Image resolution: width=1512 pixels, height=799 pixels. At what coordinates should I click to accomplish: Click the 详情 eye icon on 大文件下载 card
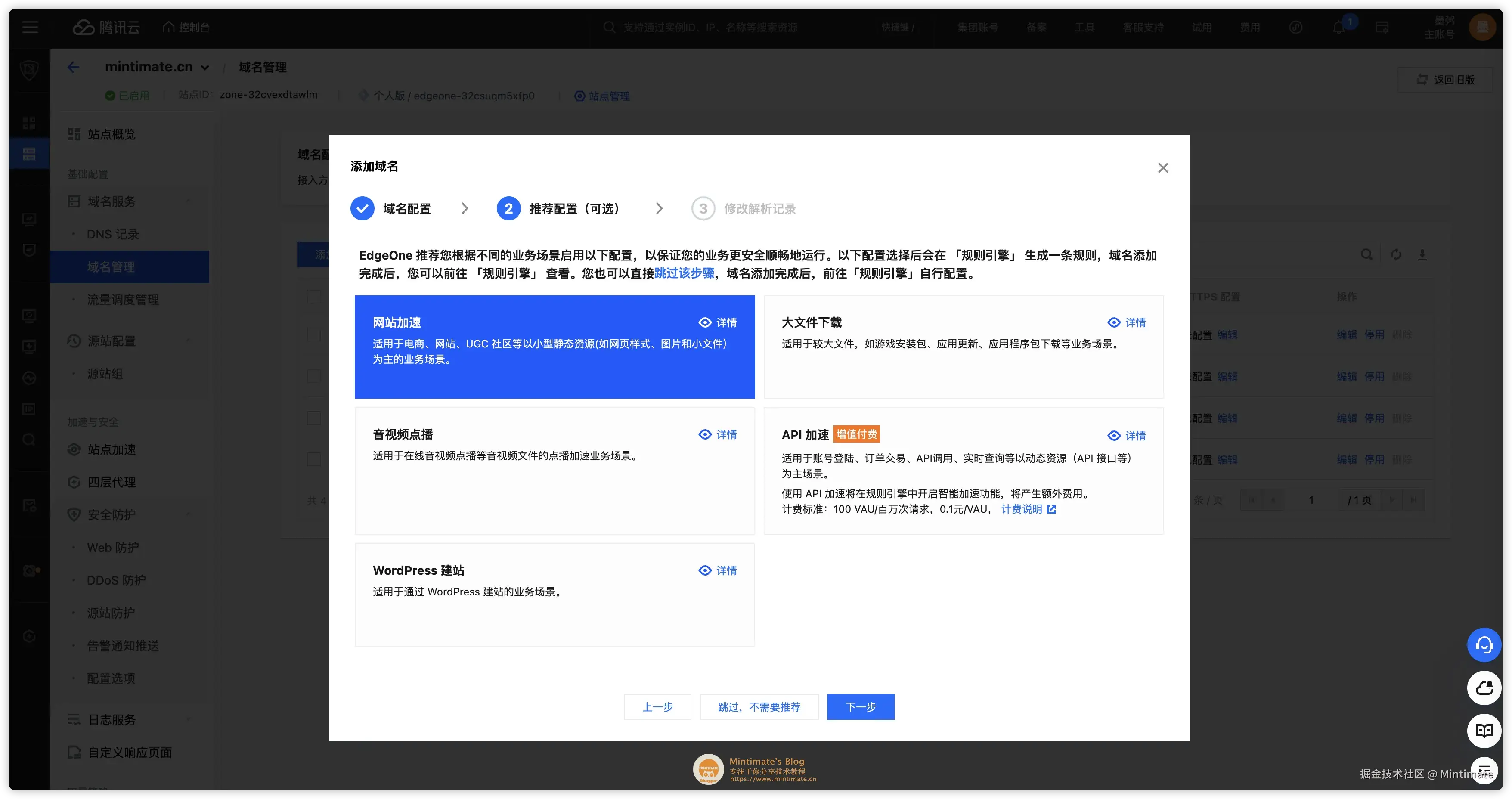[x=1115, y=322]
